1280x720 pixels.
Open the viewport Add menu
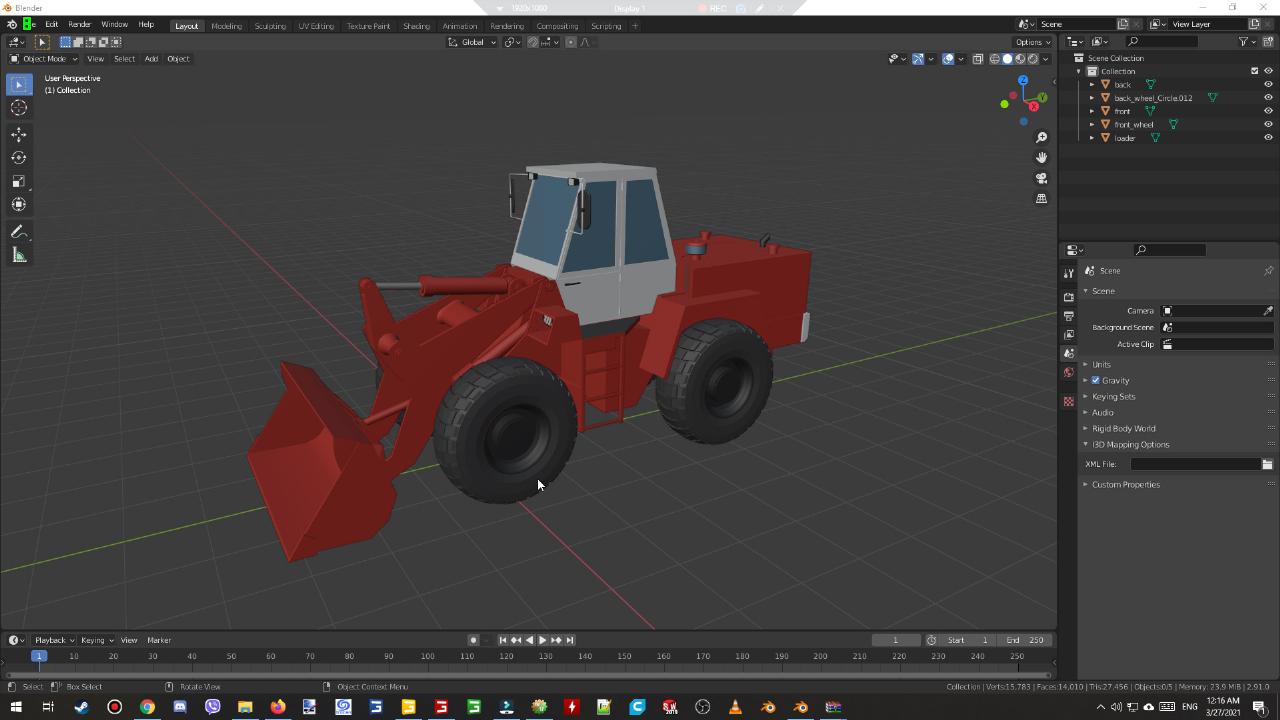151,59
